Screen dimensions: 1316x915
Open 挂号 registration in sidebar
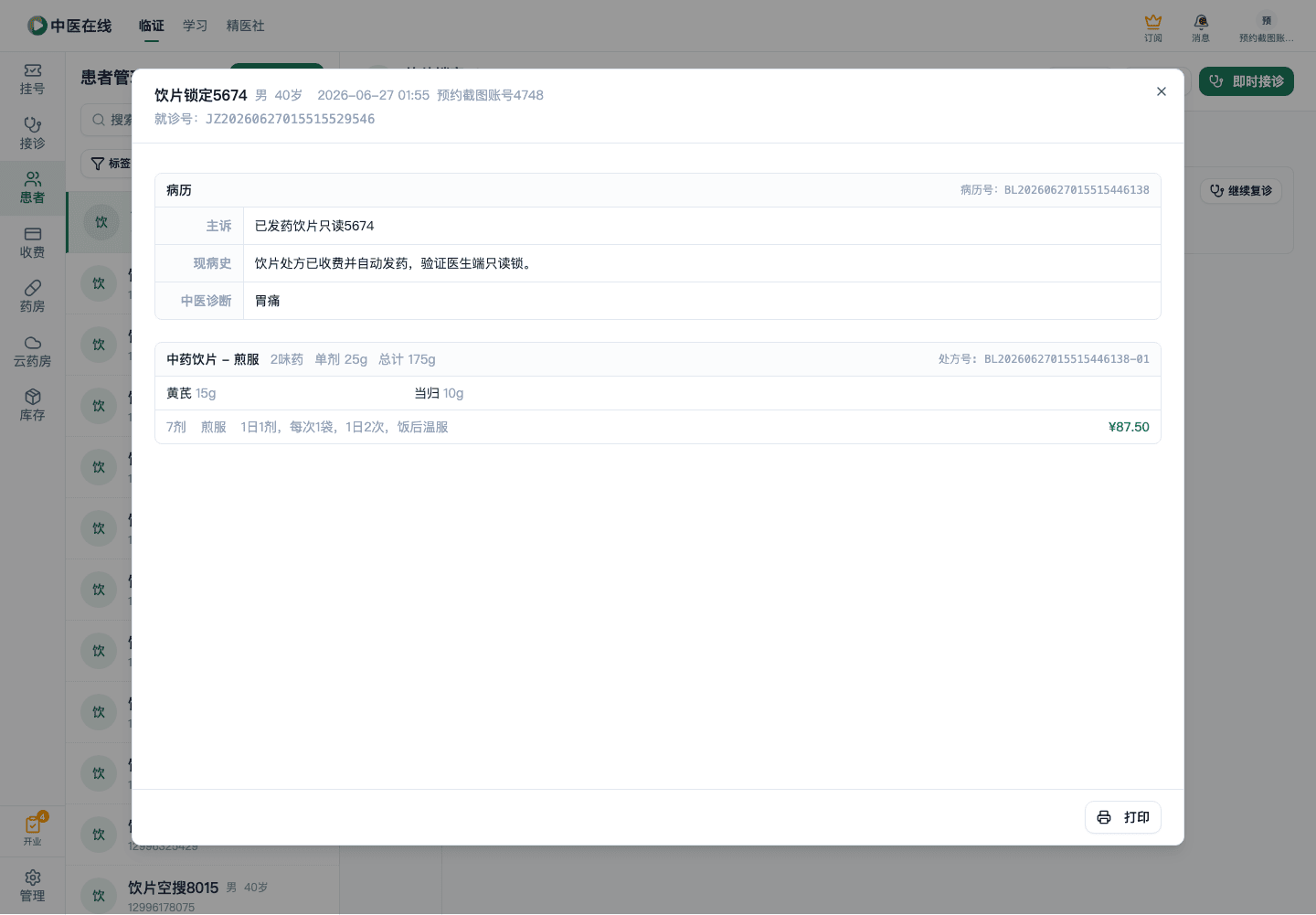coord(32,80)
